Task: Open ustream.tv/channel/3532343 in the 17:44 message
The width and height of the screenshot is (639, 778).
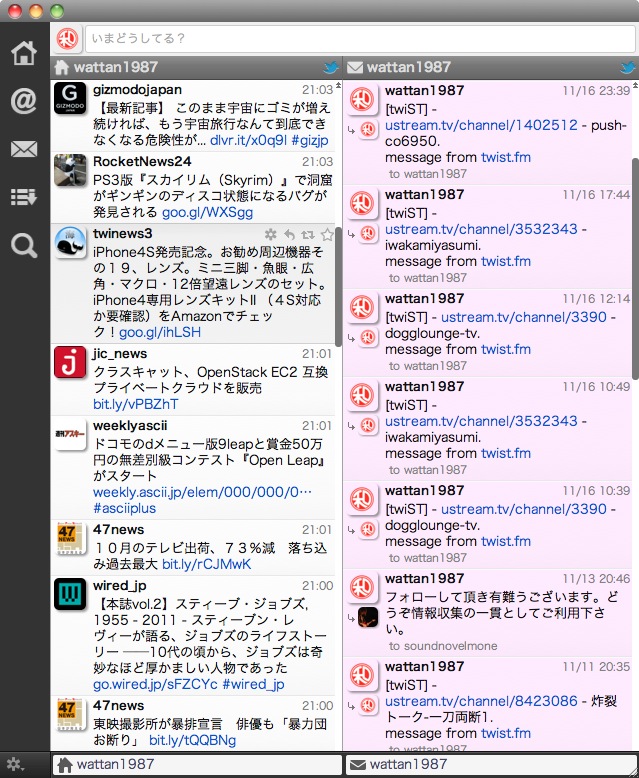Action: pyautogui.click(x=481, y=229)
